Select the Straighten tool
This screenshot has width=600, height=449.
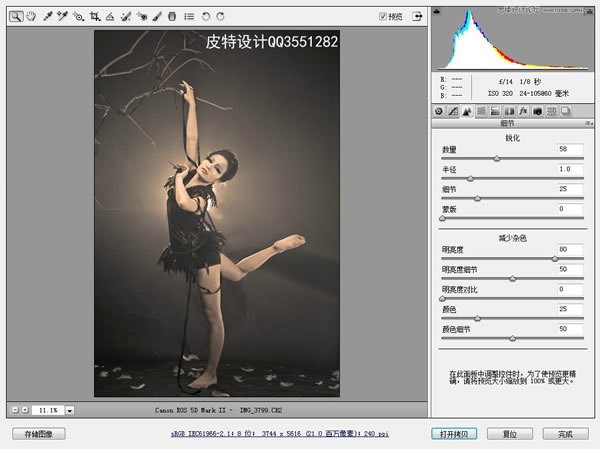coord(110,16)
